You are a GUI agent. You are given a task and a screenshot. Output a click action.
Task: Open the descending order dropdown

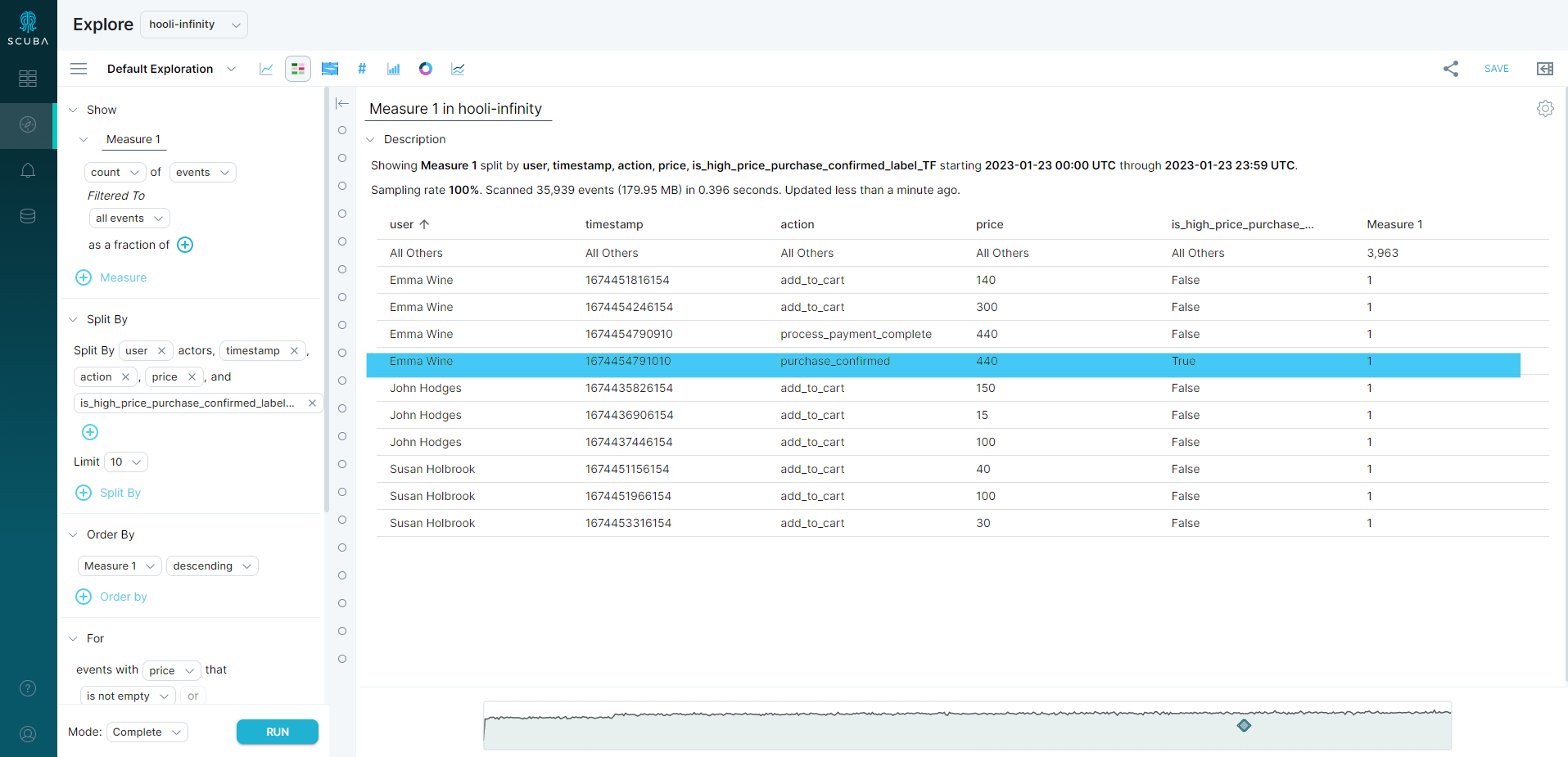(212, 566)
